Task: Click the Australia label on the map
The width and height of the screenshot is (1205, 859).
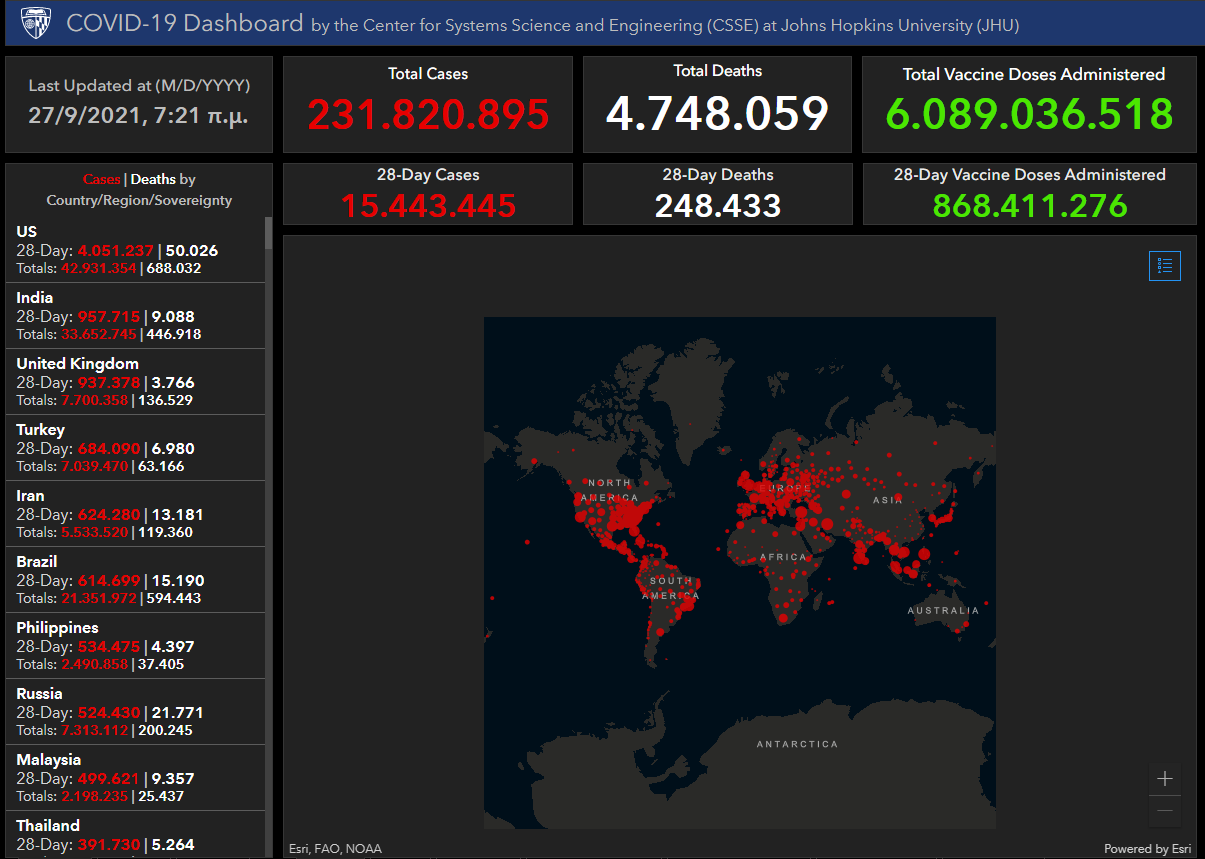Action: (943, 610)
